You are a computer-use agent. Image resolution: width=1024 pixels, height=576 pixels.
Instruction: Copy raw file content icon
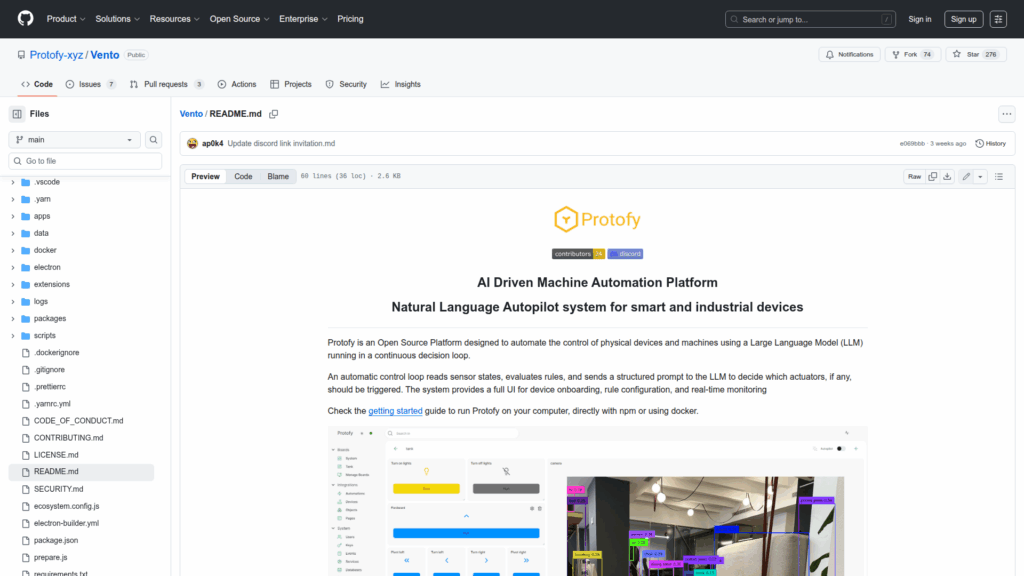pyautogui.click(x=932, y=176)
